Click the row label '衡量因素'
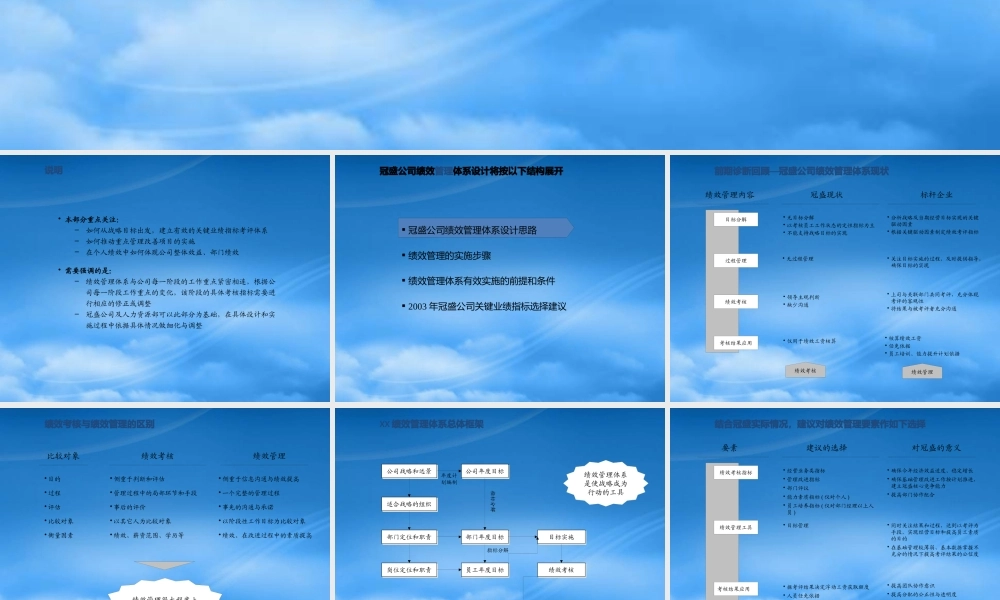 point(59,536)
